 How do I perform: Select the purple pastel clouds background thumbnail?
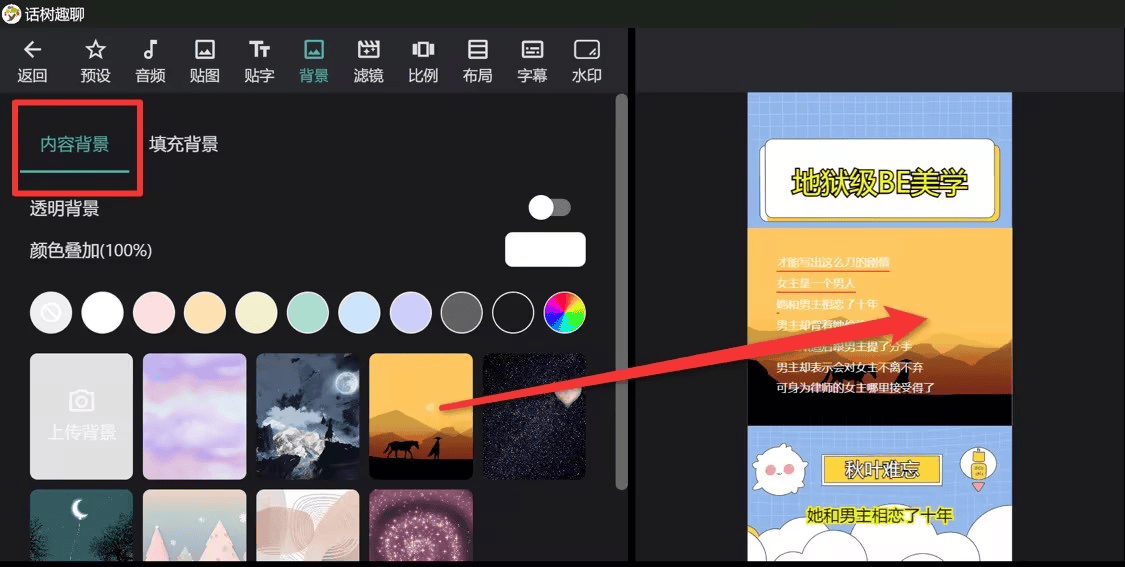[x=194, y=416]
